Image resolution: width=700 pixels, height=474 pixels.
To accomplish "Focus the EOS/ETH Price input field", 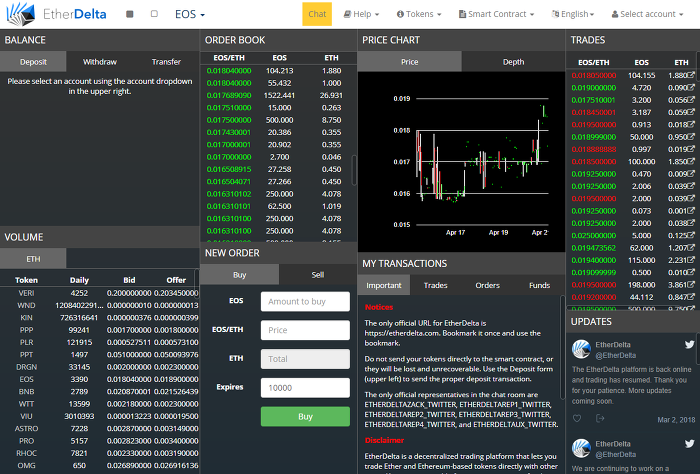I will (x=305, y=330).
